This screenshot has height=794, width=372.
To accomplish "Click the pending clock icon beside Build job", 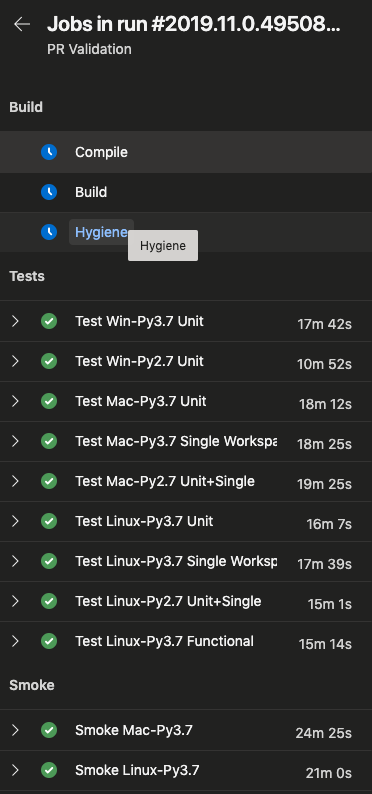I will coord(49,192).
